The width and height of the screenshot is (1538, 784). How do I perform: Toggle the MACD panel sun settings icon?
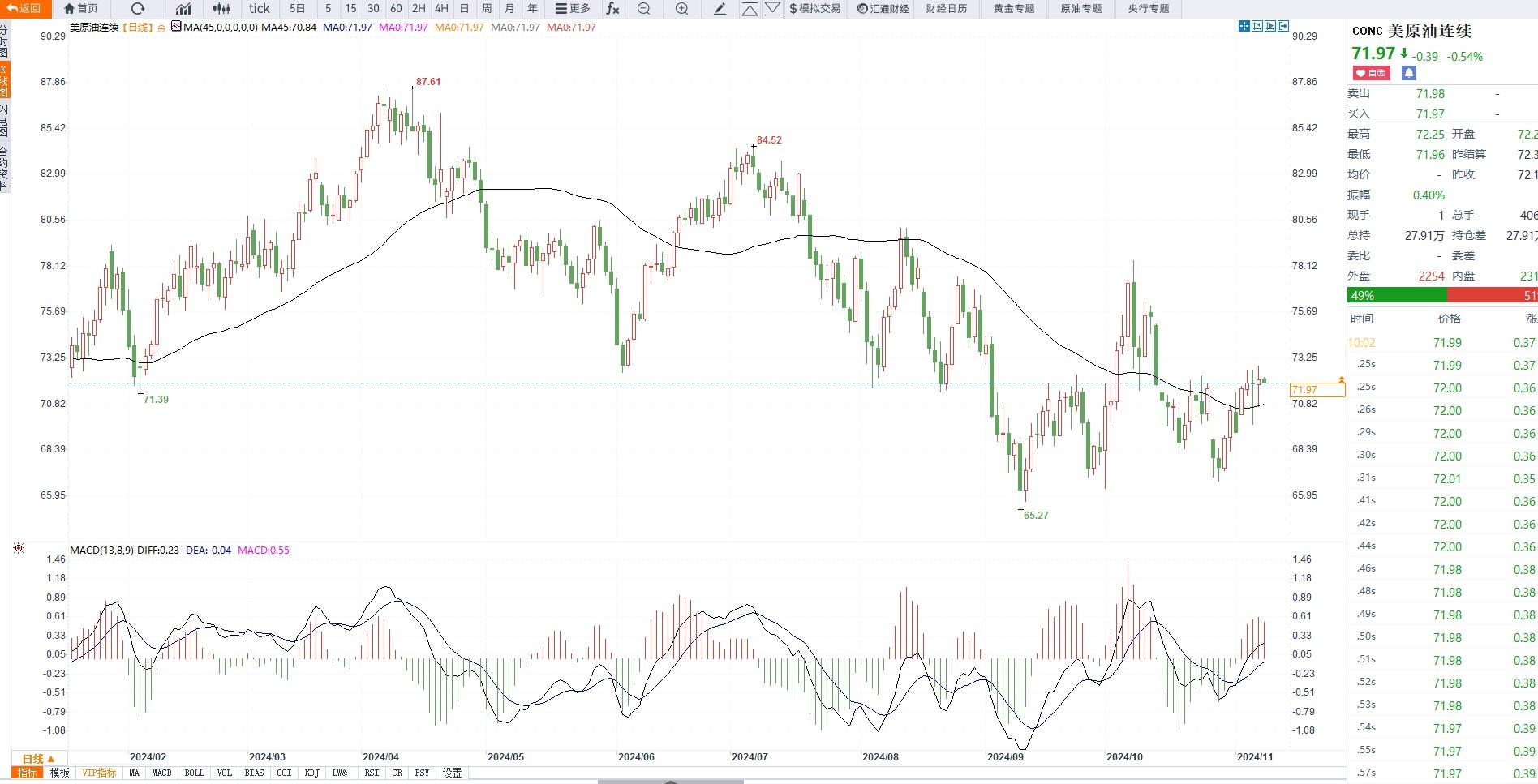pos(19,549)
